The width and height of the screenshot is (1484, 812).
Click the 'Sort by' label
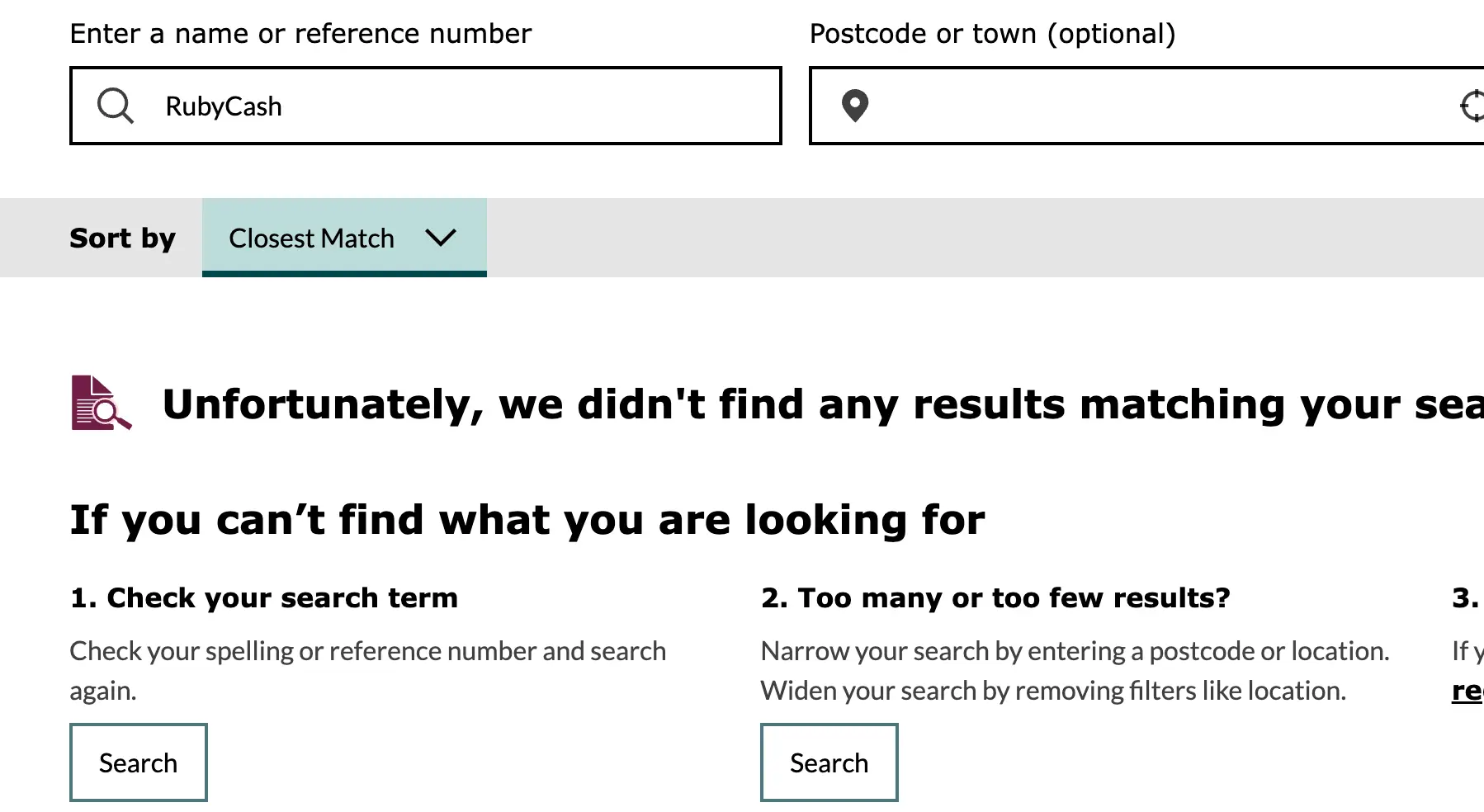[122, 238]
